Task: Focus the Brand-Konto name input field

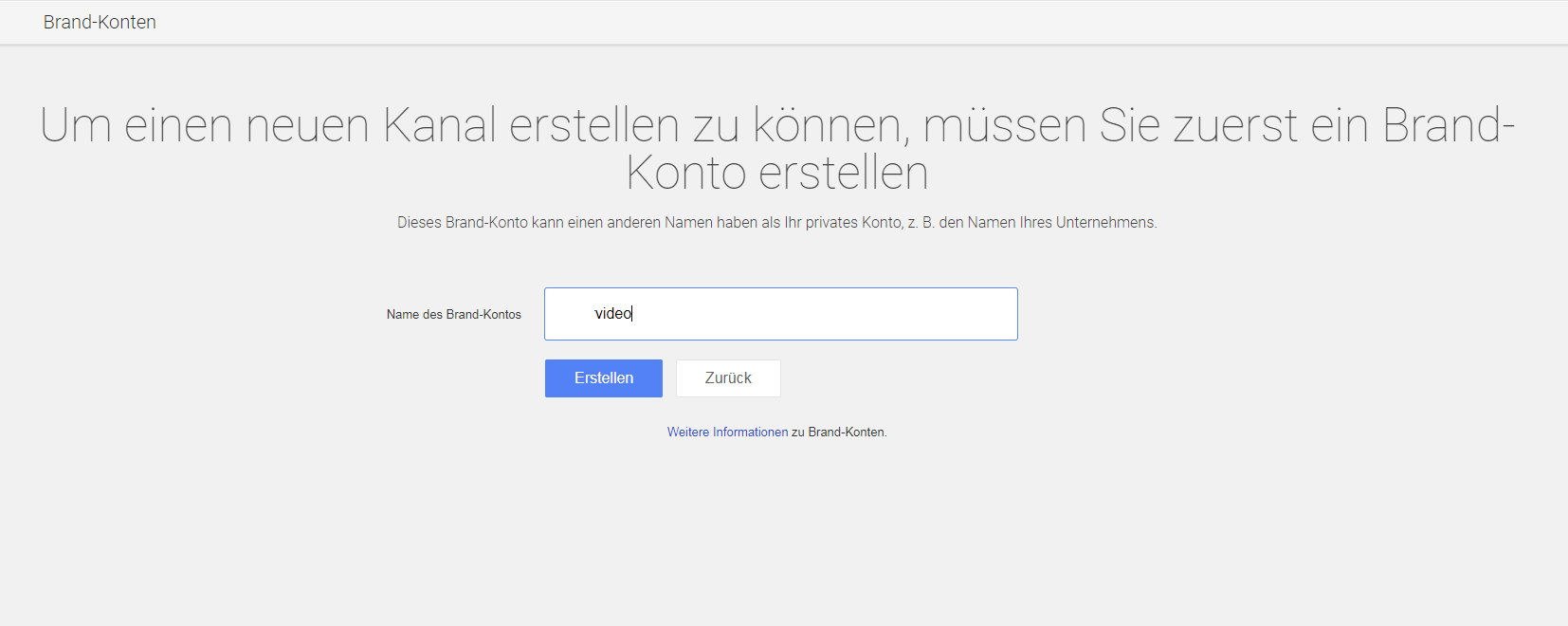Action: (781, 314)
